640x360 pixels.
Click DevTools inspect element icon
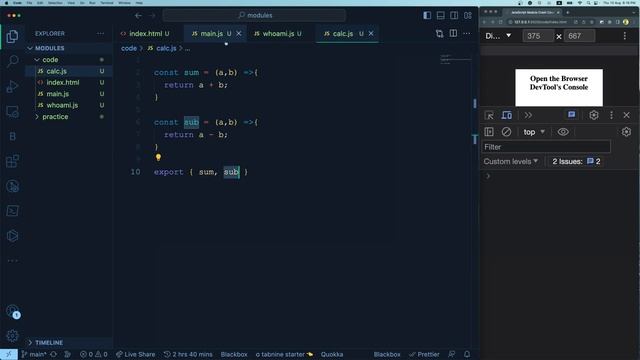pyautogui.click(x=489, y=116)
